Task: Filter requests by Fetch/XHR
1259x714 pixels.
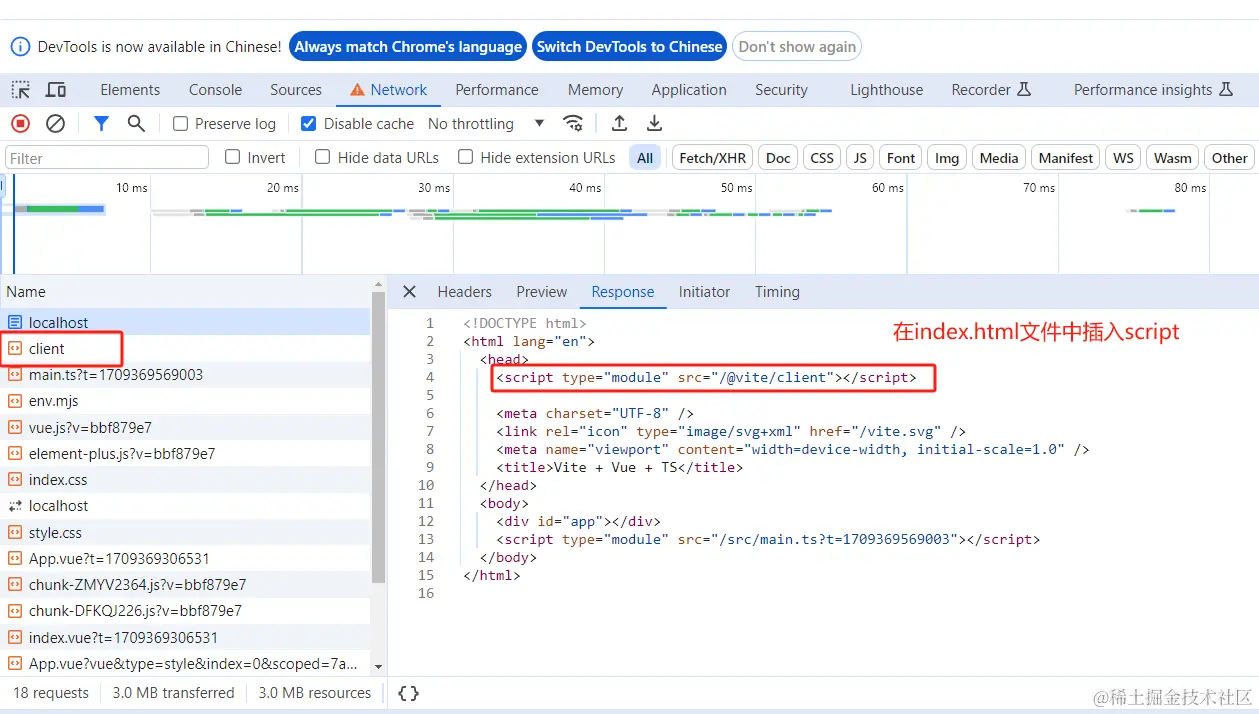Action: [x=713, y=158]
